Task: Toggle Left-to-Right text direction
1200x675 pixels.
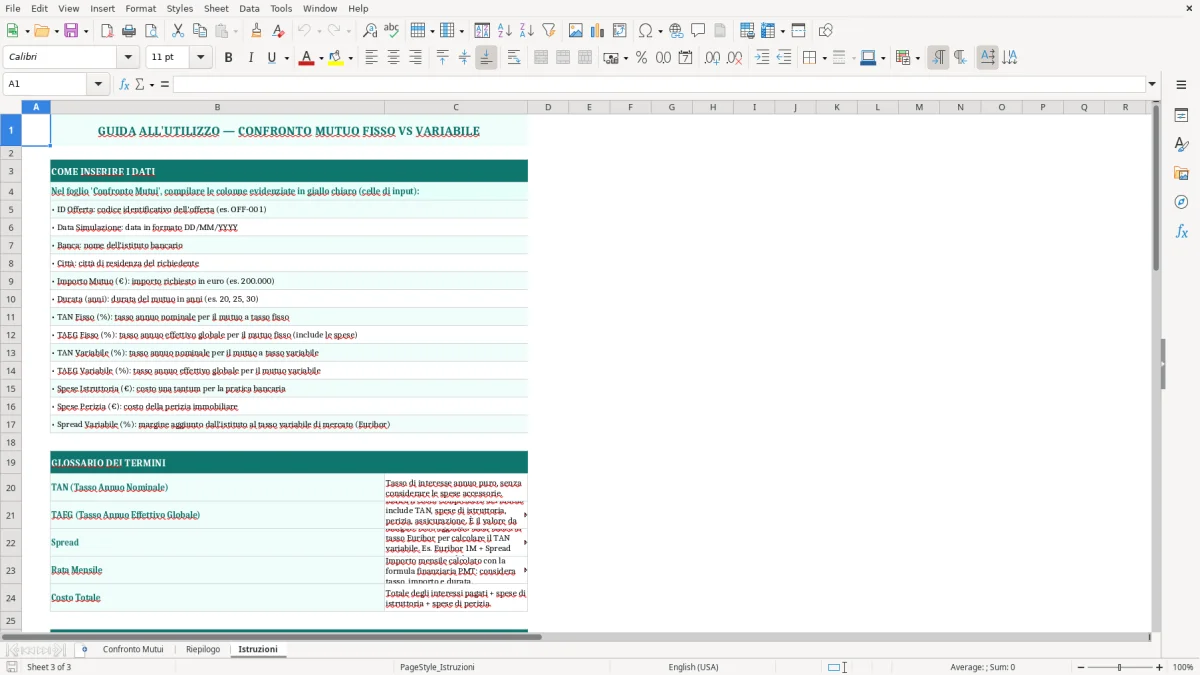Action: (x=938, y=58)
